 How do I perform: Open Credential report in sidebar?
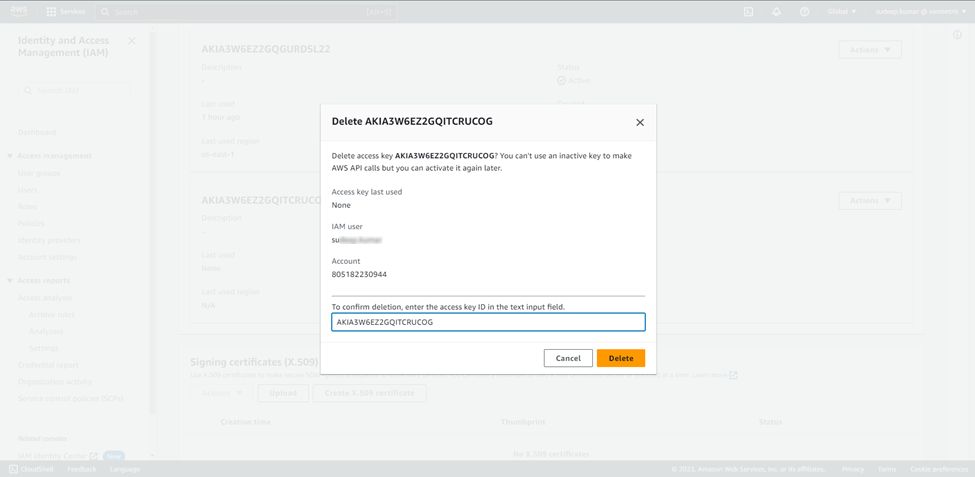49,365
